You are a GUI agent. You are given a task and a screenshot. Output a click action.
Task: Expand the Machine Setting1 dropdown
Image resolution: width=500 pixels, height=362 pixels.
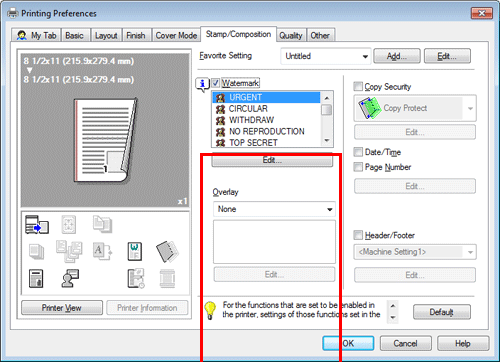(x=415, y=252)
